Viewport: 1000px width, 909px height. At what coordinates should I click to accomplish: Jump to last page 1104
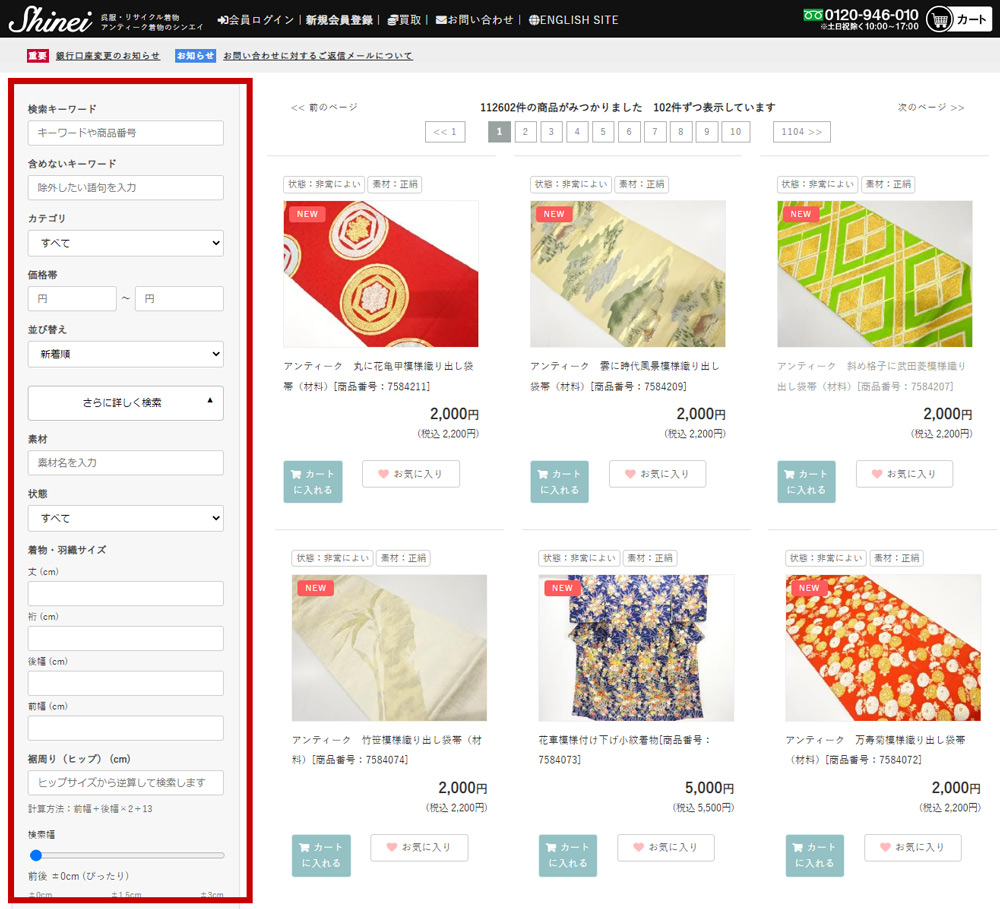pos(801,132)
